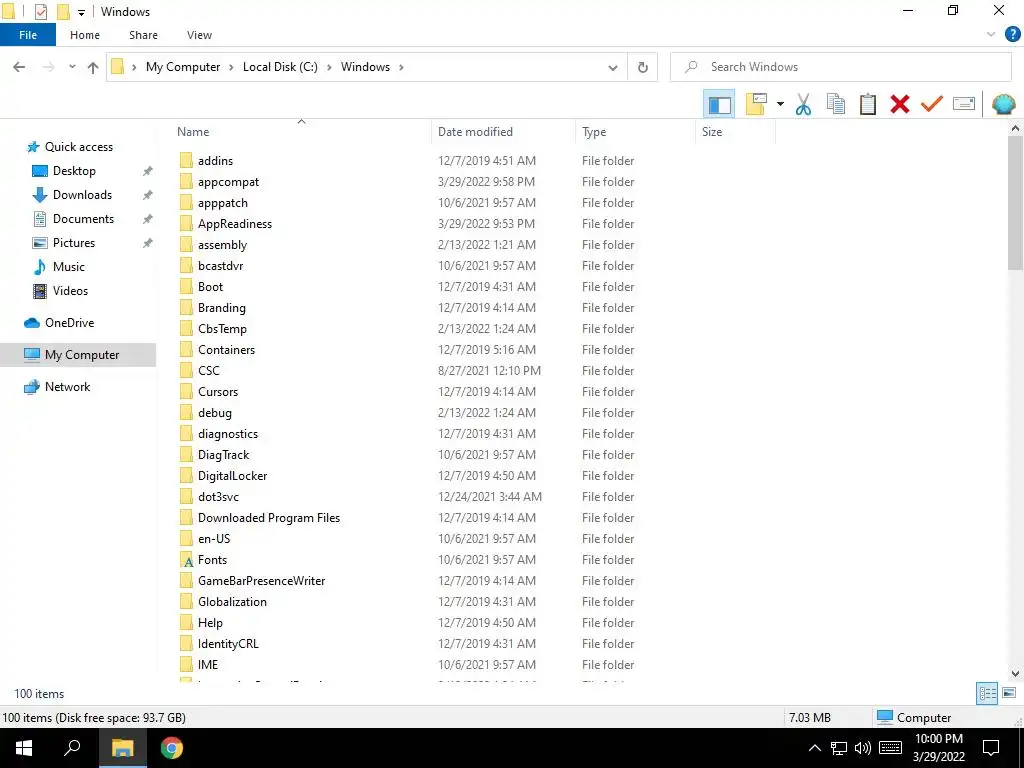Open the File menu tab
Screen dimensions: 1024x768
click(28, 35)
